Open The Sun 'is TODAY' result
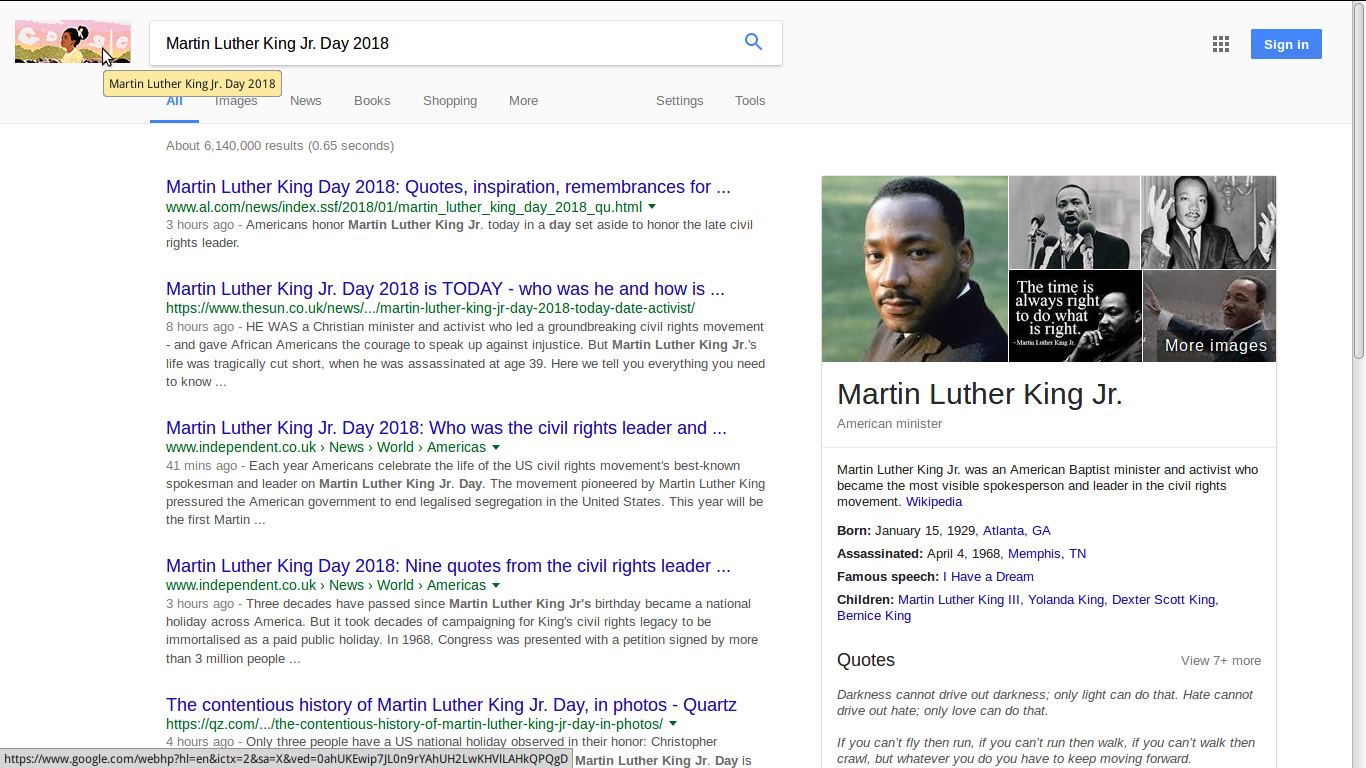 [445, 289]
